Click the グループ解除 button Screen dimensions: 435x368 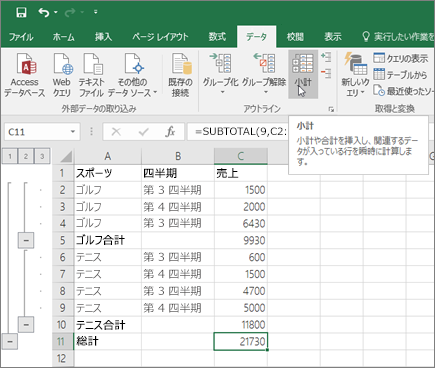[x=264, y=74]
